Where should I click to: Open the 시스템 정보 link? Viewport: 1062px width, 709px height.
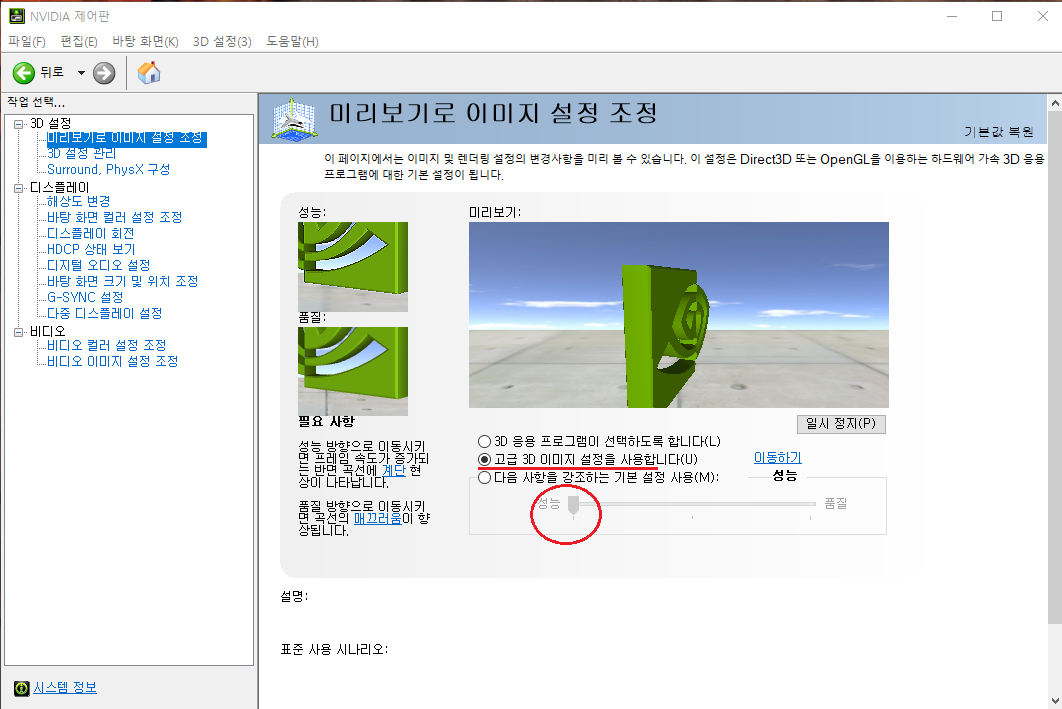(65, 687)
